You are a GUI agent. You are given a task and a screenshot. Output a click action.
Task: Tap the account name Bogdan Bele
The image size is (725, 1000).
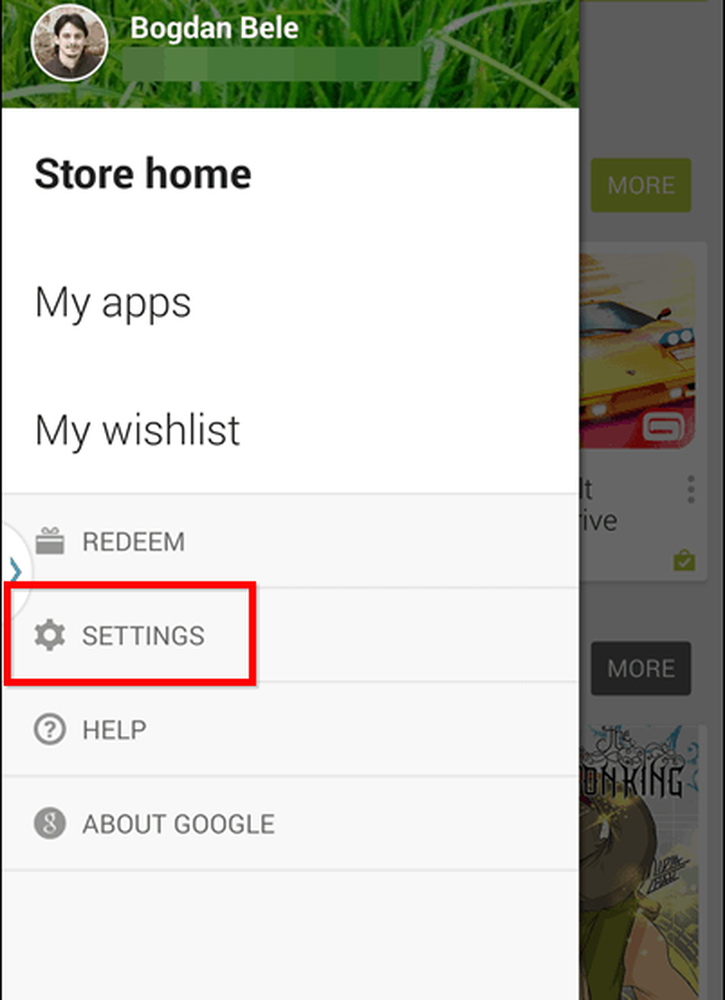point(214,27)
